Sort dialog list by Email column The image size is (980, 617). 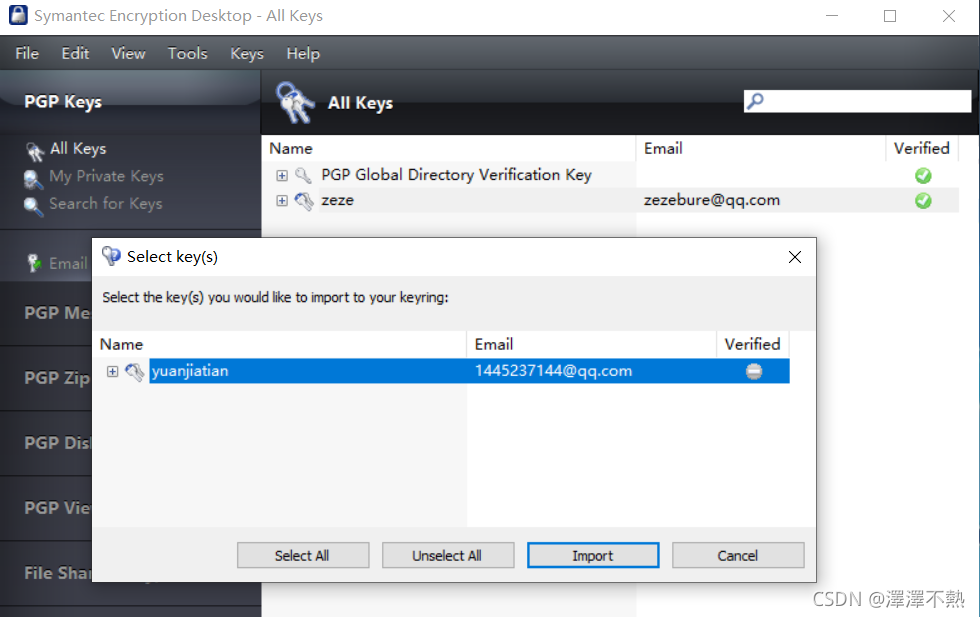[591, 344]
